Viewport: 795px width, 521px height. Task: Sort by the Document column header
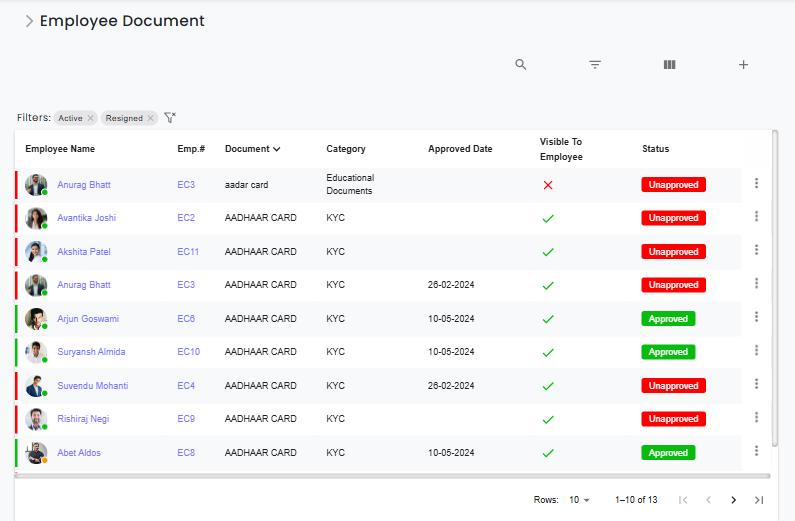click(252, 149)
